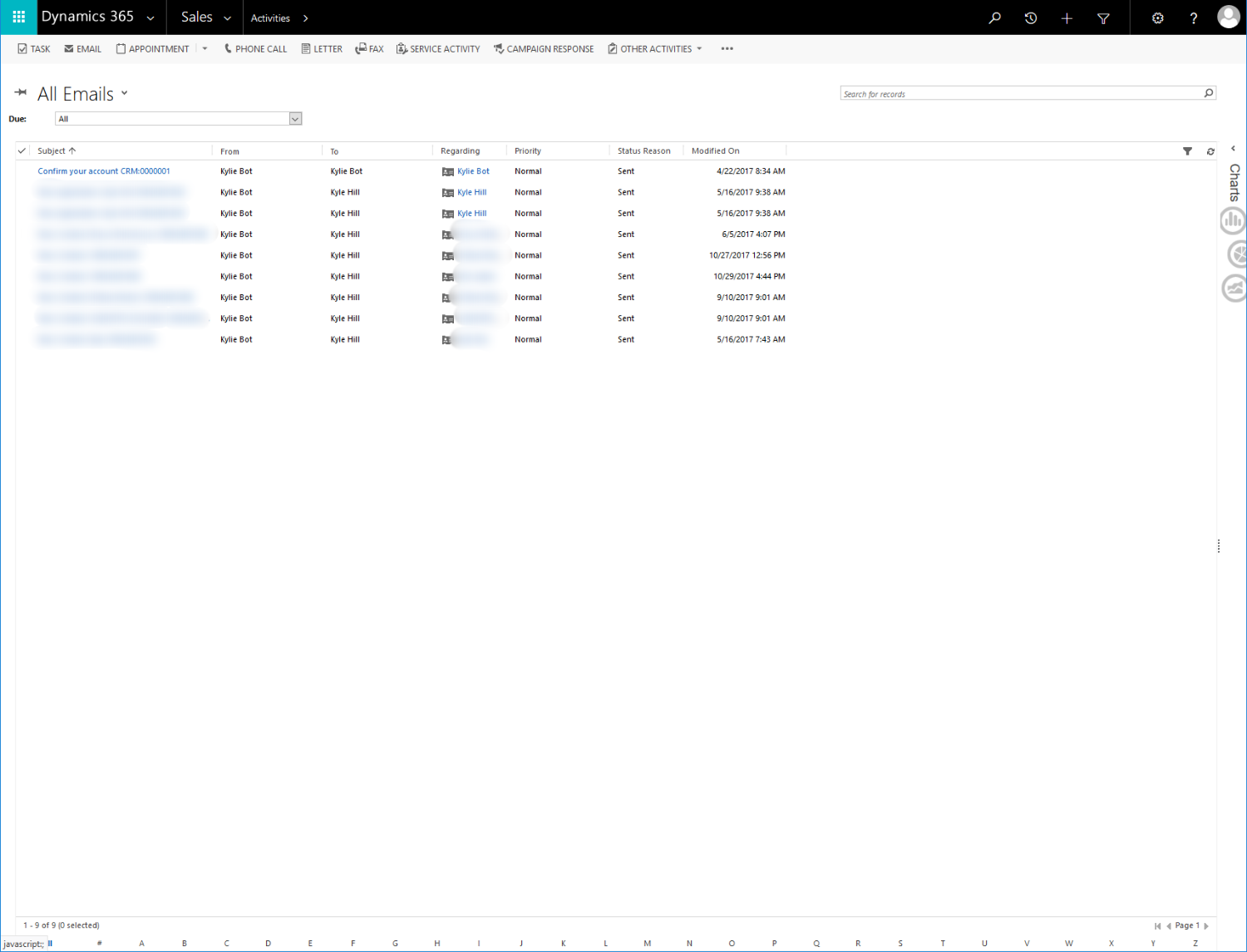
Task: Expand the Appointment split dropdown arrow
Action: [205, 49]
